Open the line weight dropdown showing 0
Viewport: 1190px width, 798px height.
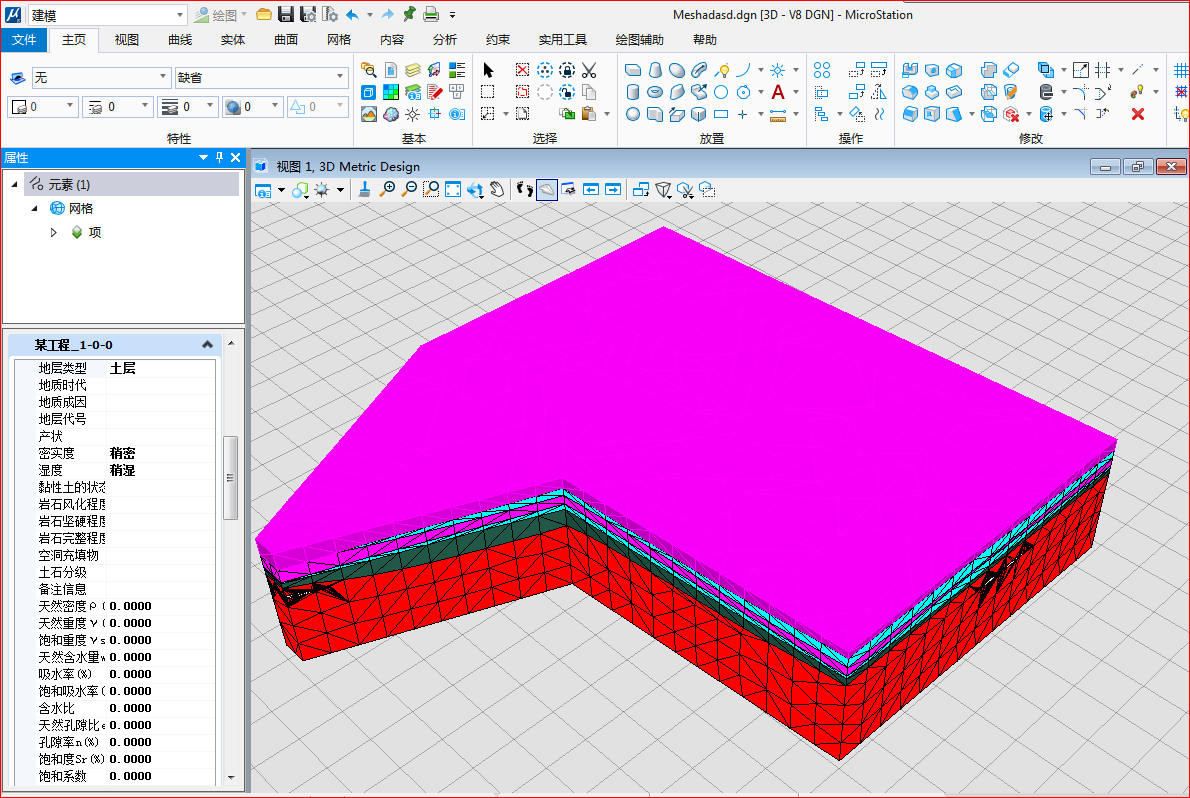coord(209,106)
